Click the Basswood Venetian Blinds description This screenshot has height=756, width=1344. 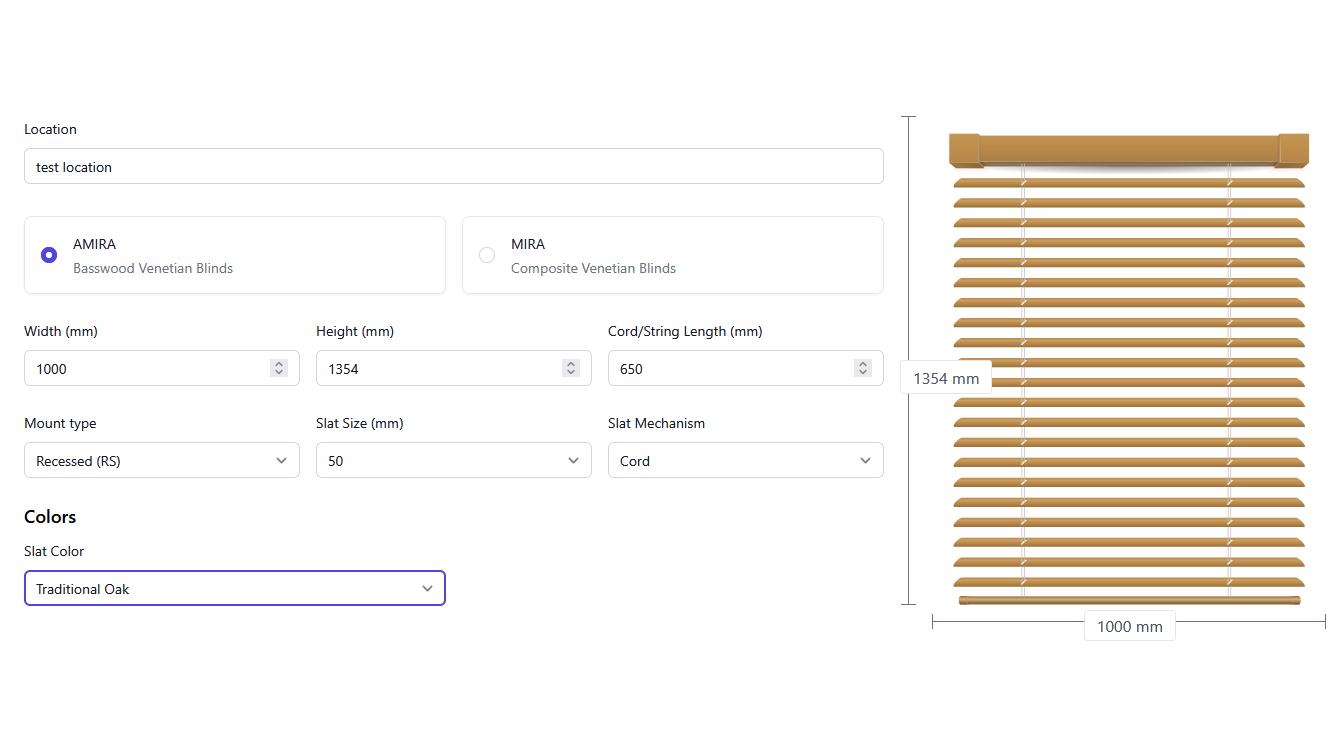[153, 268]
